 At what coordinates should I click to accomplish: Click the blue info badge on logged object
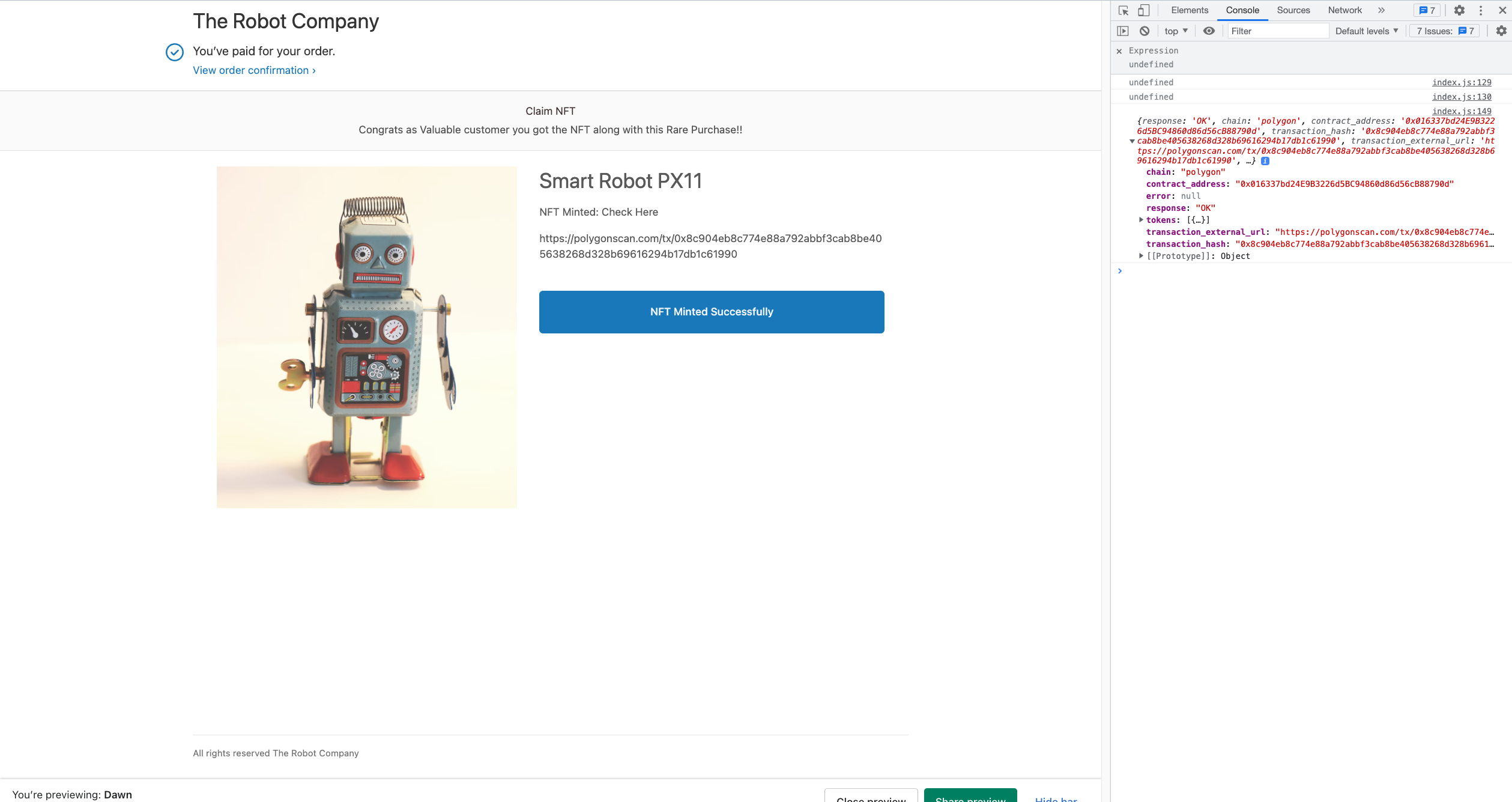[1265, 161]
